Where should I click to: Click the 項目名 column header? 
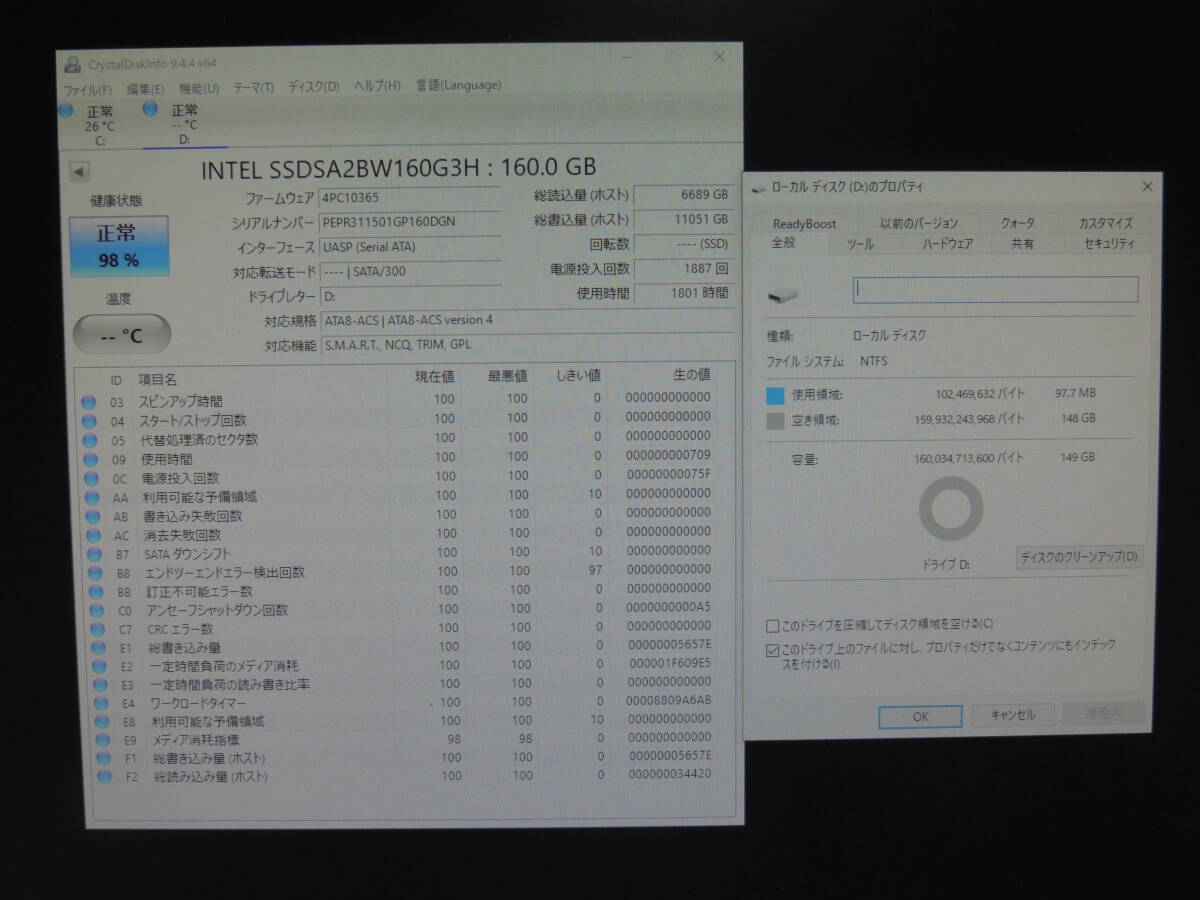click(x=158, y=380)
